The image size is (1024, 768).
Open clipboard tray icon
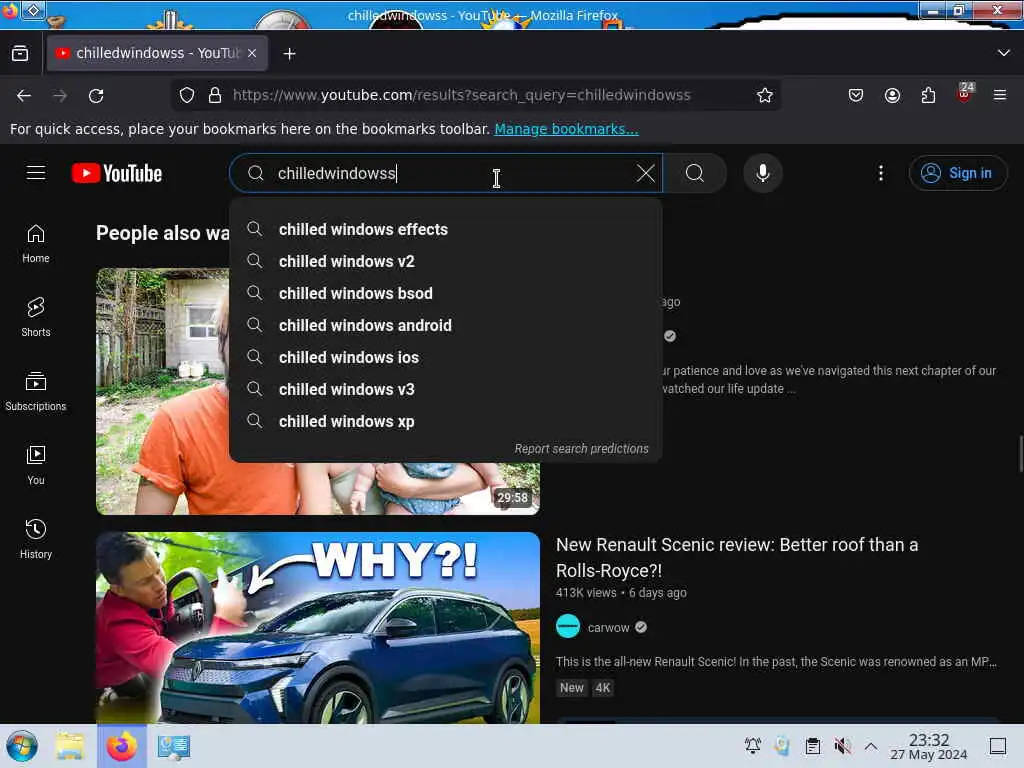coord(812,746)
